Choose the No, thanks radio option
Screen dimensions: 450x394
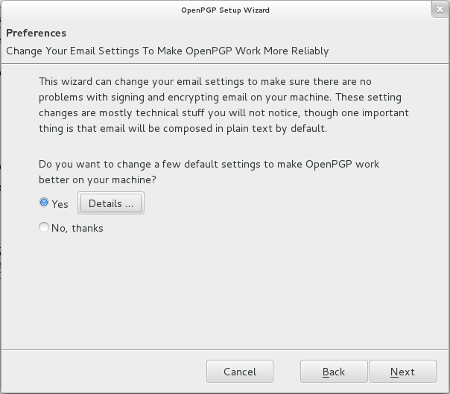44,227
